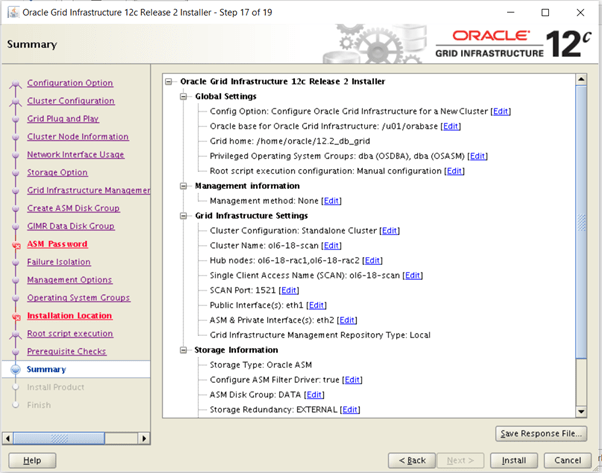
Task: Click the Summary step bullet icon
Action: point(15,370)
